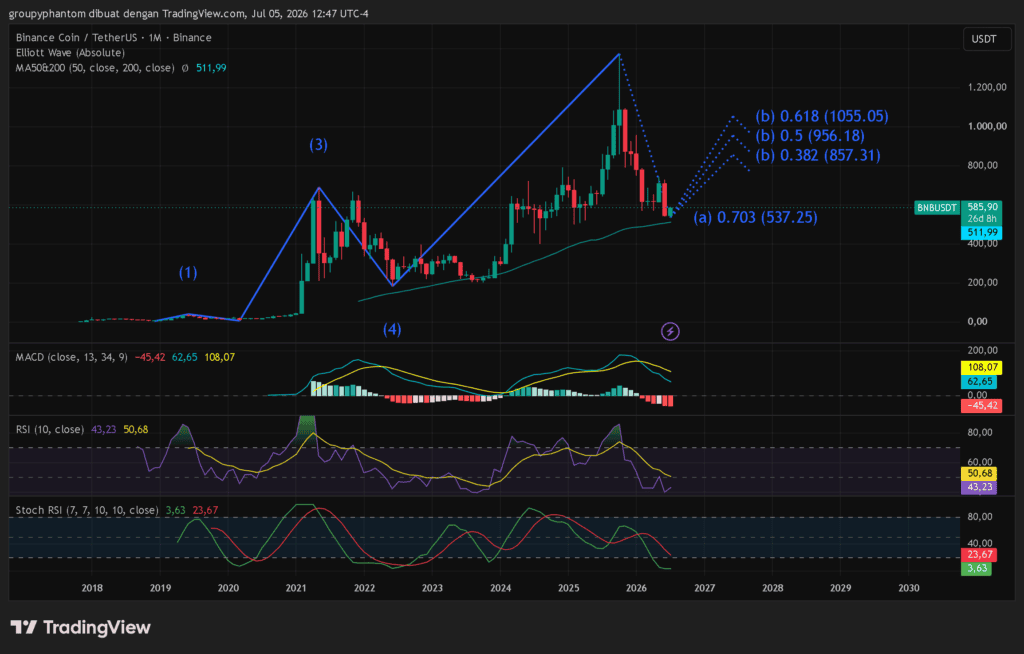Click the BNBUSDT price label tag

point(936,208)
